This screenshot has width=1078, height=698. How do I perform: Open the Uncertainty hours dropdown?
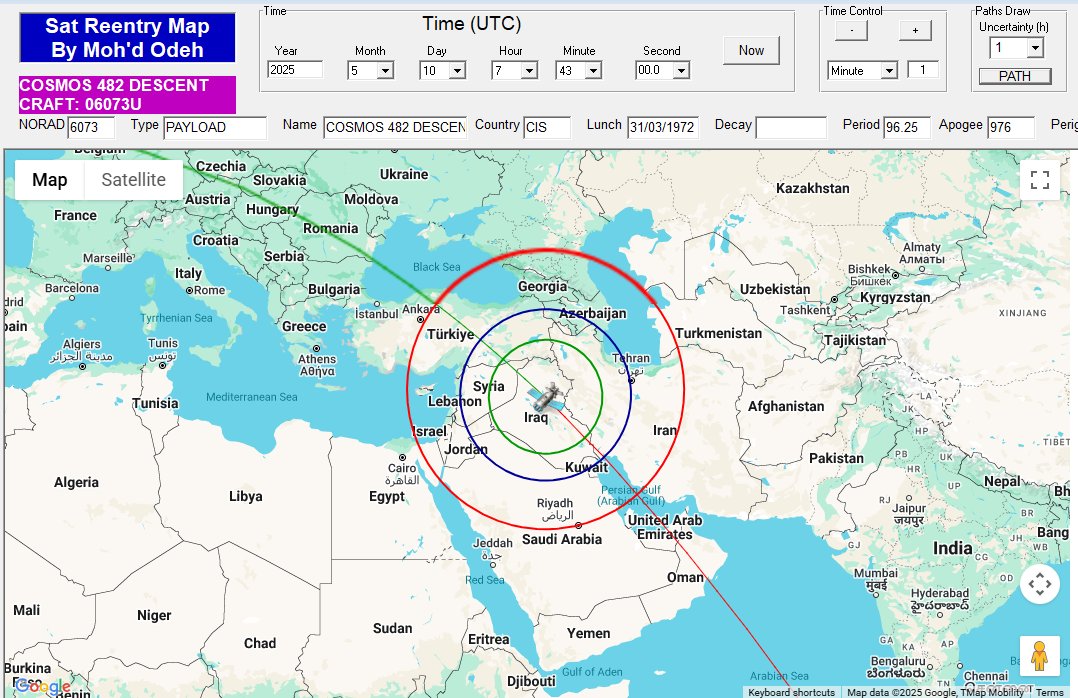click(1034, 48)
